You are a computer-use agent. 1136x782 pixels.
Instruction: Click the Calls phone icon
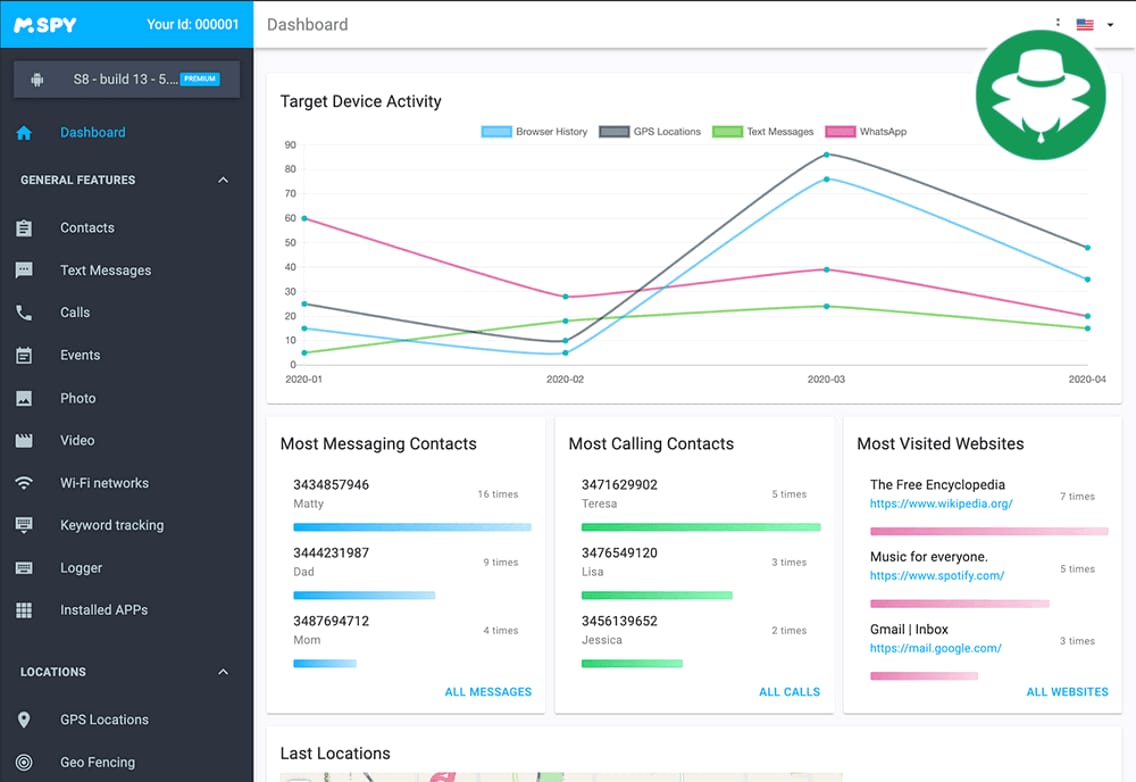(x=24, y=313)
